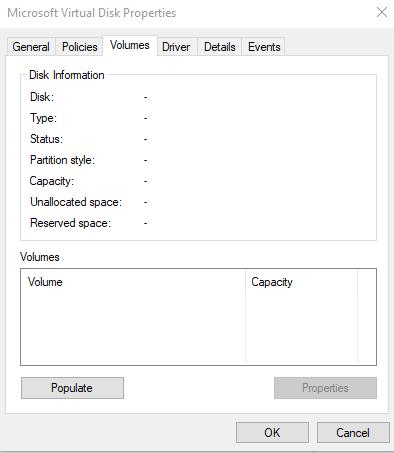Screen dimensions: 394x453
Task: Go to the Driver tab
Action: click(176, 47)
